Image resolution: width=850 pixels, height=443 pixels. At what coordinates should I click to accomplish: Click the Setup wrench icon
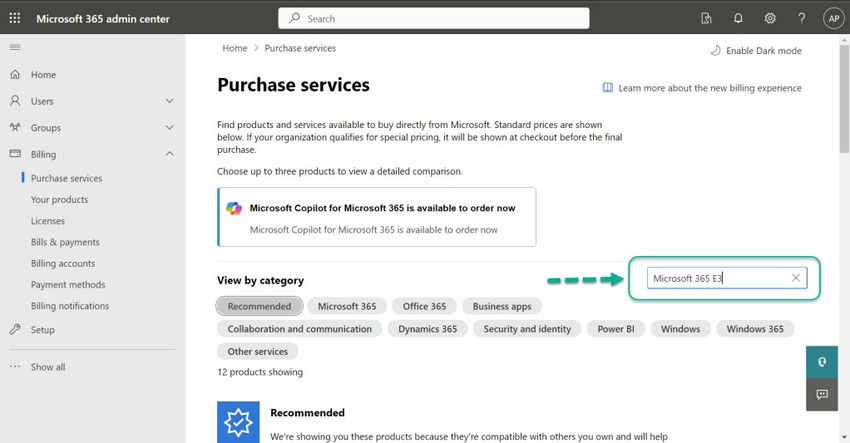[15, 329]
